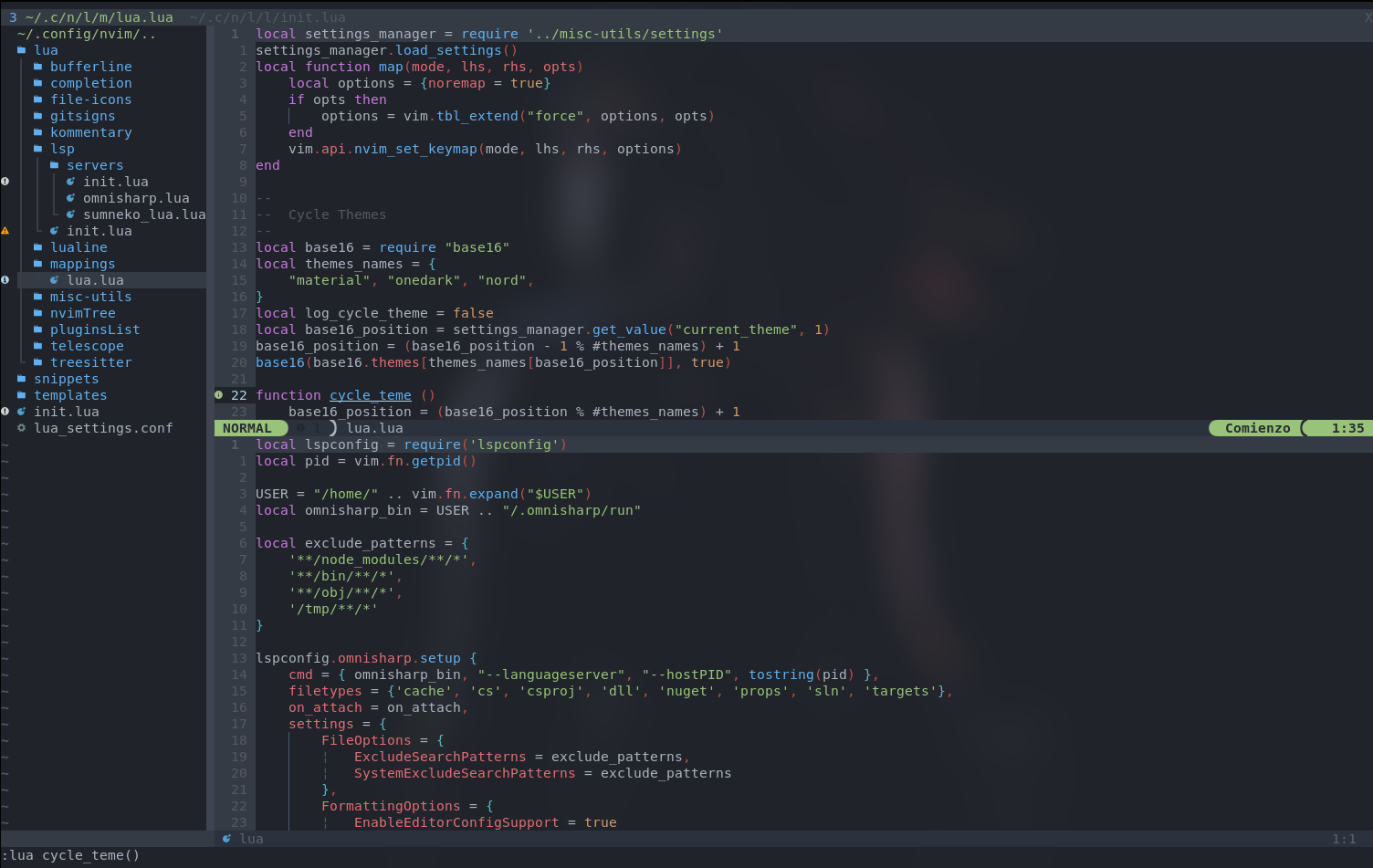This screenshot has width=1373, height=868.
Task: Open omnisharp.lua from the tree
Action: tap(136, 198)
